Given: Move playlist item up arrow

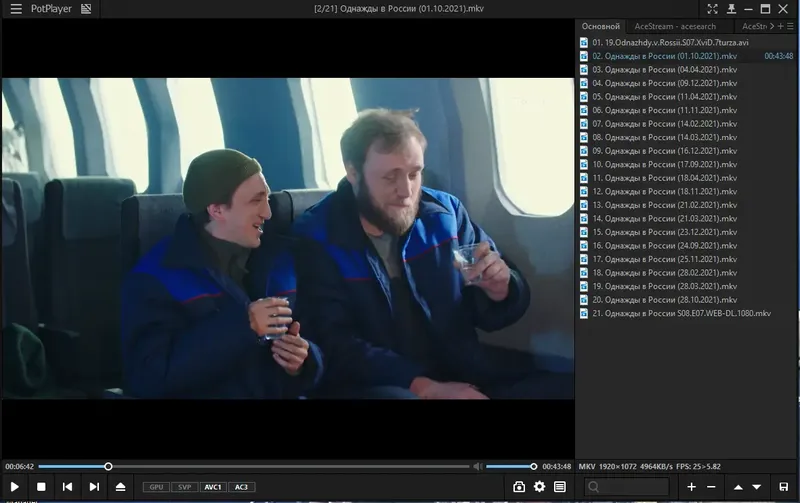Looking at the screenshot, I should tap(738, 487).
